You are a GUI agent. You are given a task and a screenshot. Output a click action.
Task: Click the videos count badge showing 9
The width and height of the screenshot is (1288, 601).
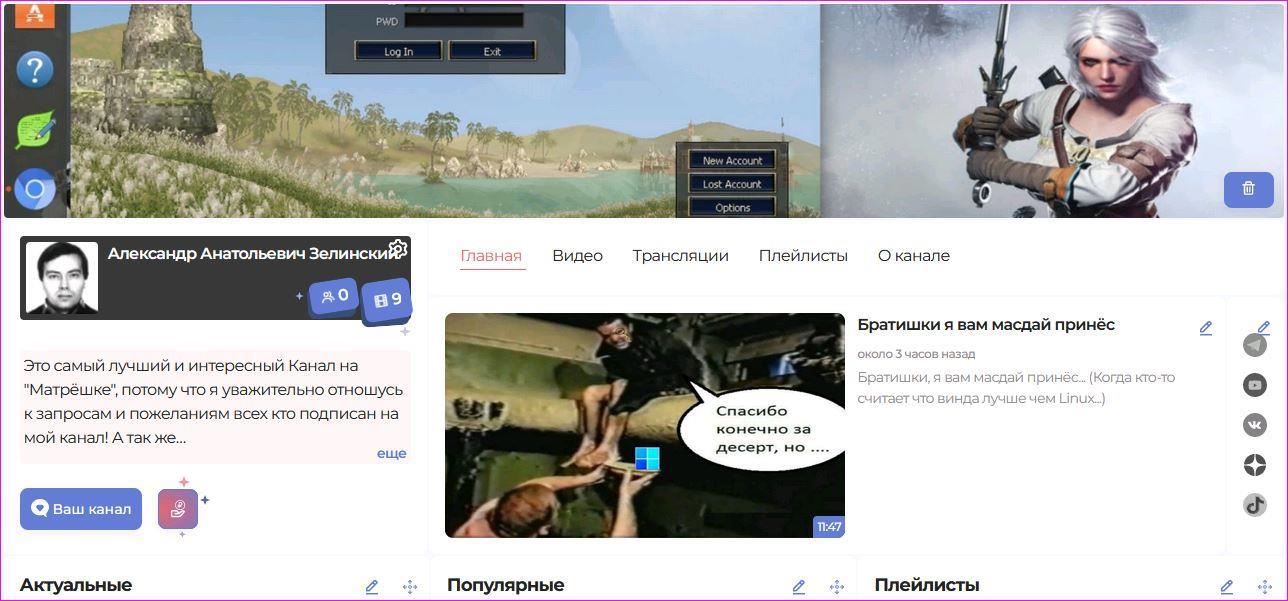coord(387,300)
